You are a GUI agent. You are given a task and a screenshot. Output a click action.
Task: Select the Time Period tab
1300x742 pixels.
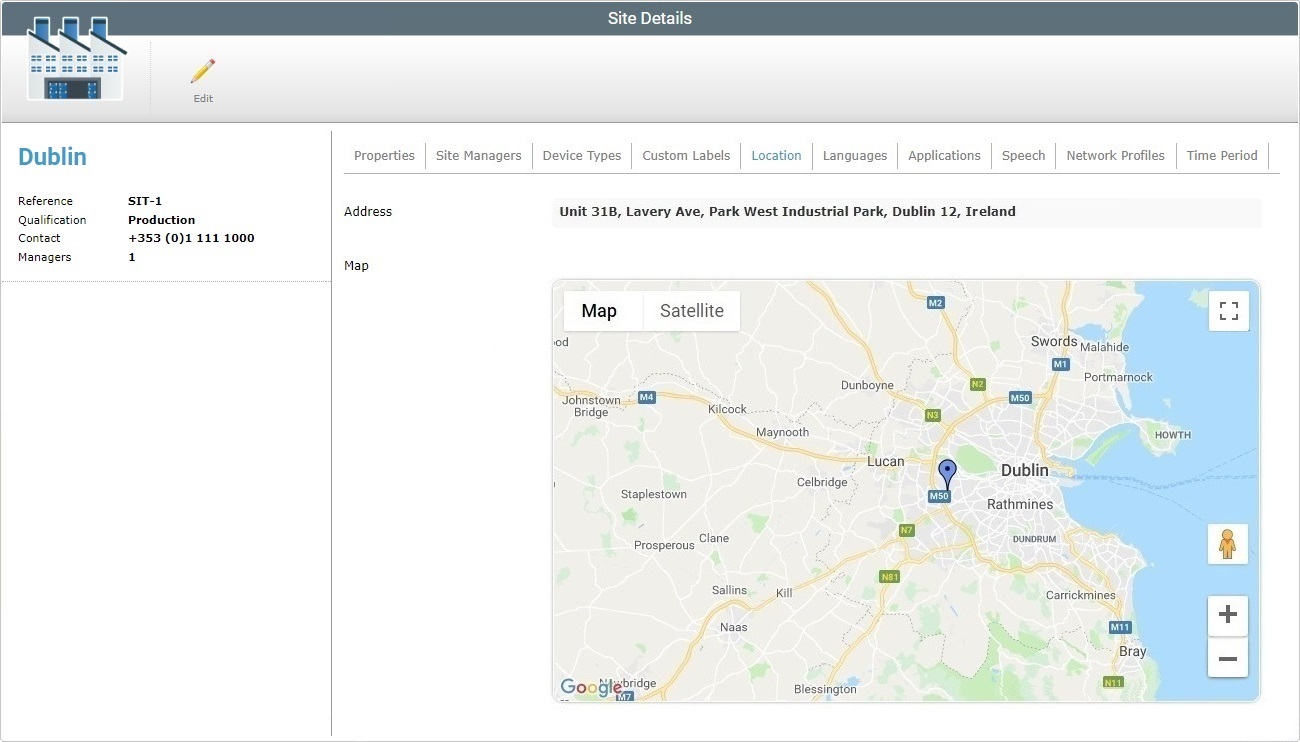coord(1222,155)
